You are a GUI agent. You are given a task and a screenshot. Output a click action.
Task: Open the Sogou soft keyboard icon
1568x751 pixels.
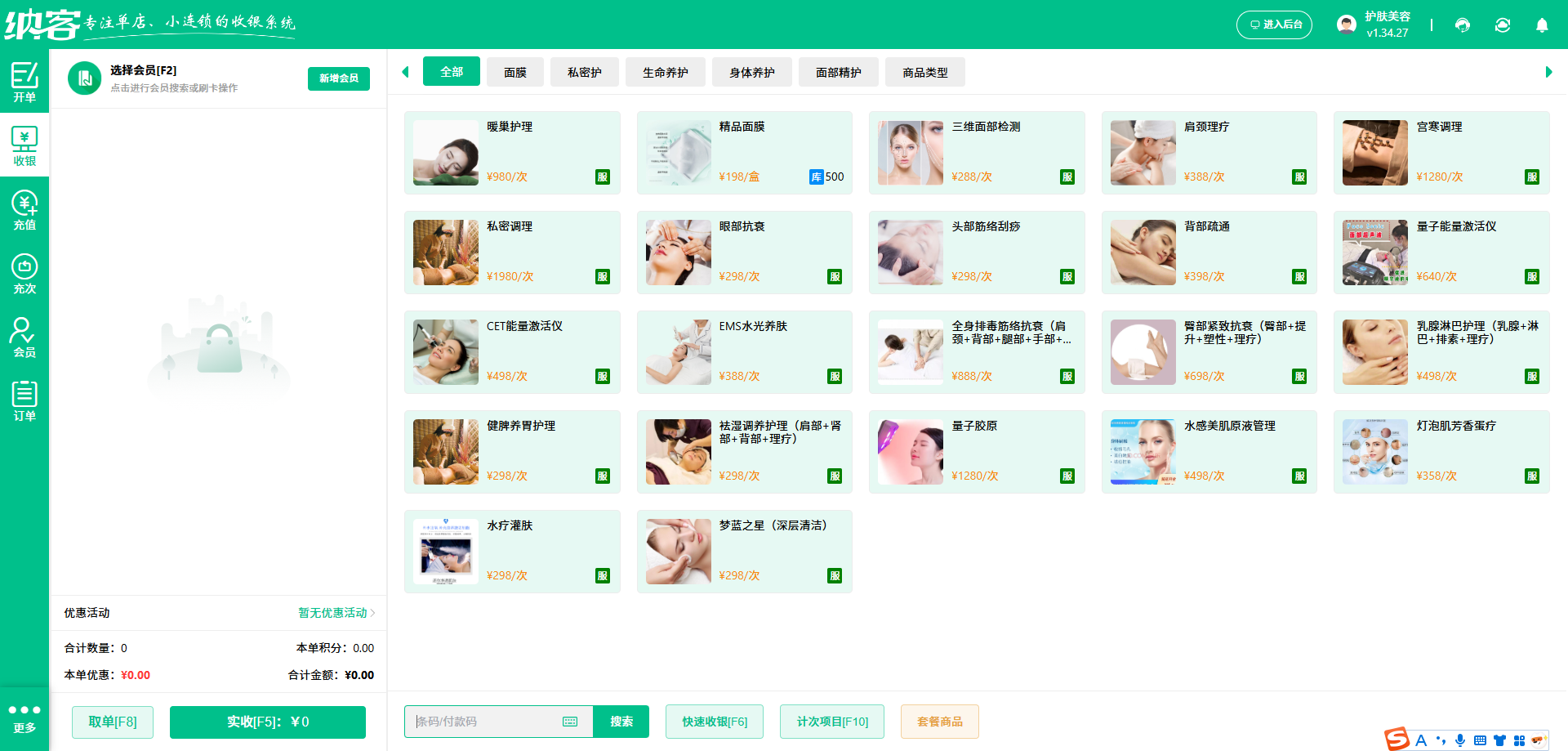1480,740
